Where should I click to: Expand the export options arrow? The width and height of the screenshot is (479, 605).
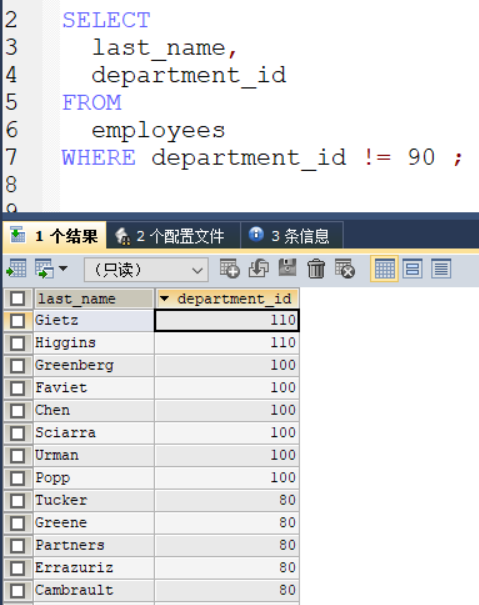click(63, 268)
